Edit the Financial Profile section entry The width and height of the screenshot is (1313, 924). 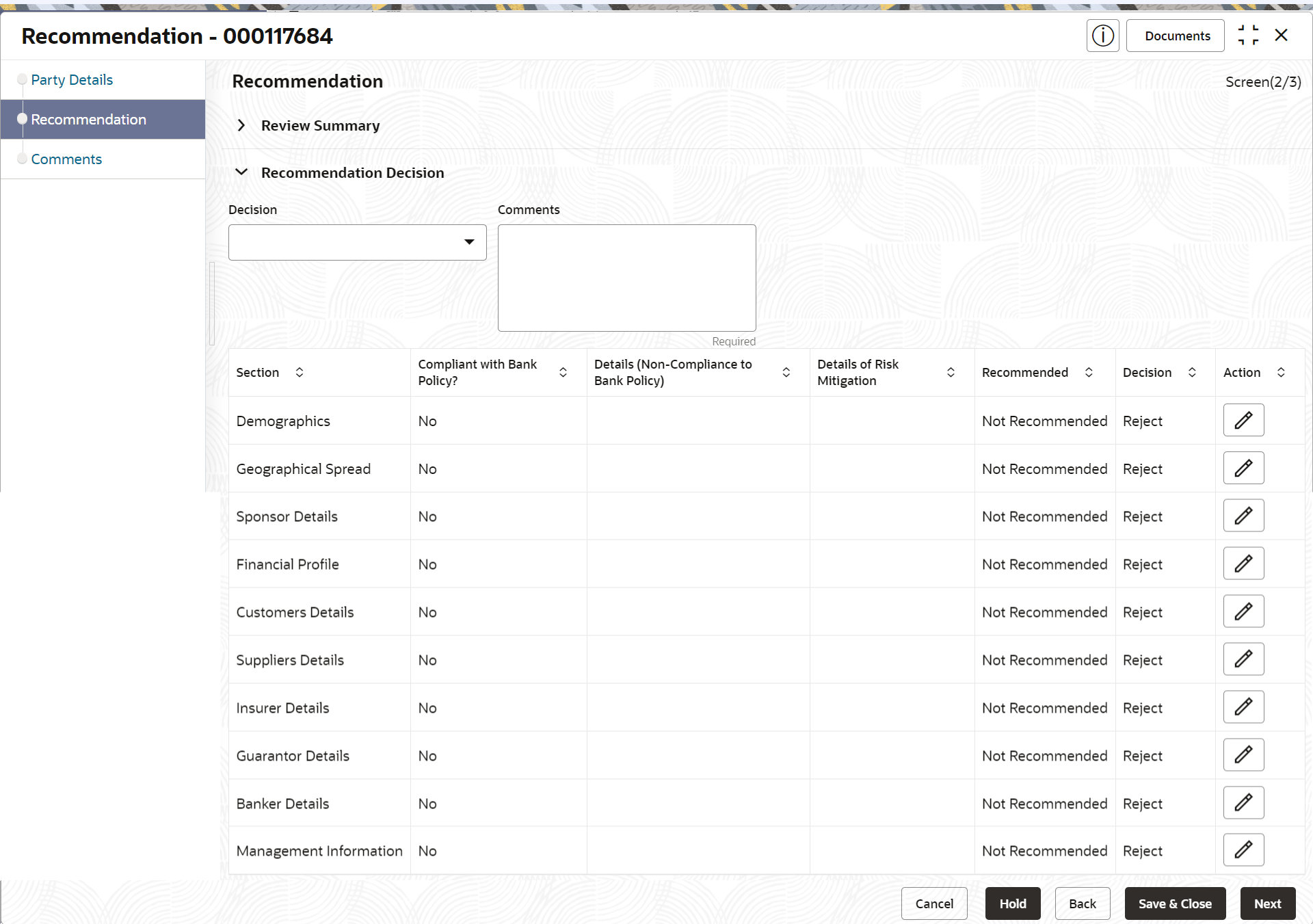(1243, 564)
